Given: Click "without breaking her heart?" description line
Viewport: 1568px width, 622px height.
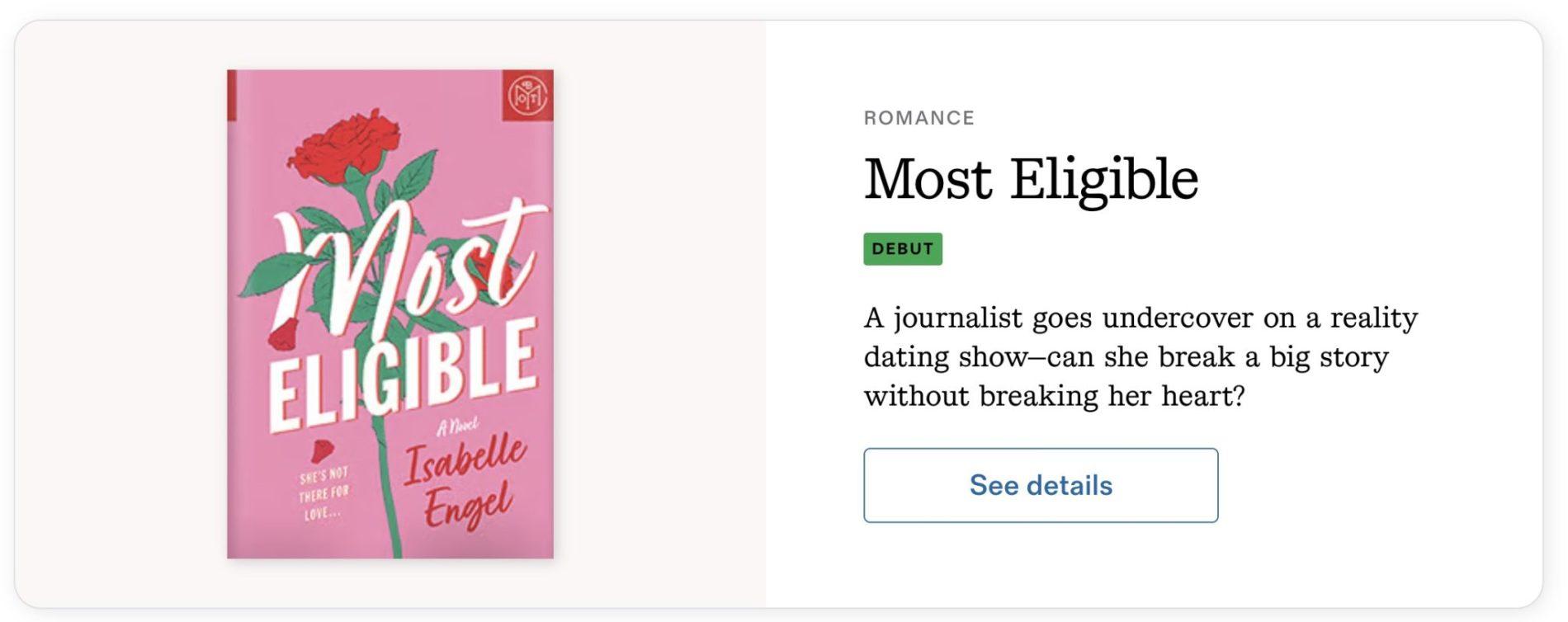Looking at the screenshot, I should click(1053, 396).
